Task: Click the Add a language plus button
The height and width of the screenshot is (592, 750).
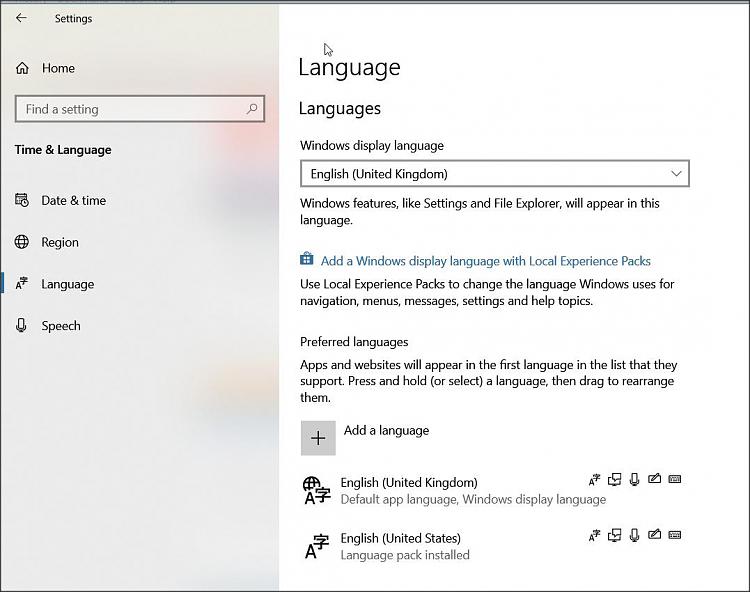Action: [318, 438]
